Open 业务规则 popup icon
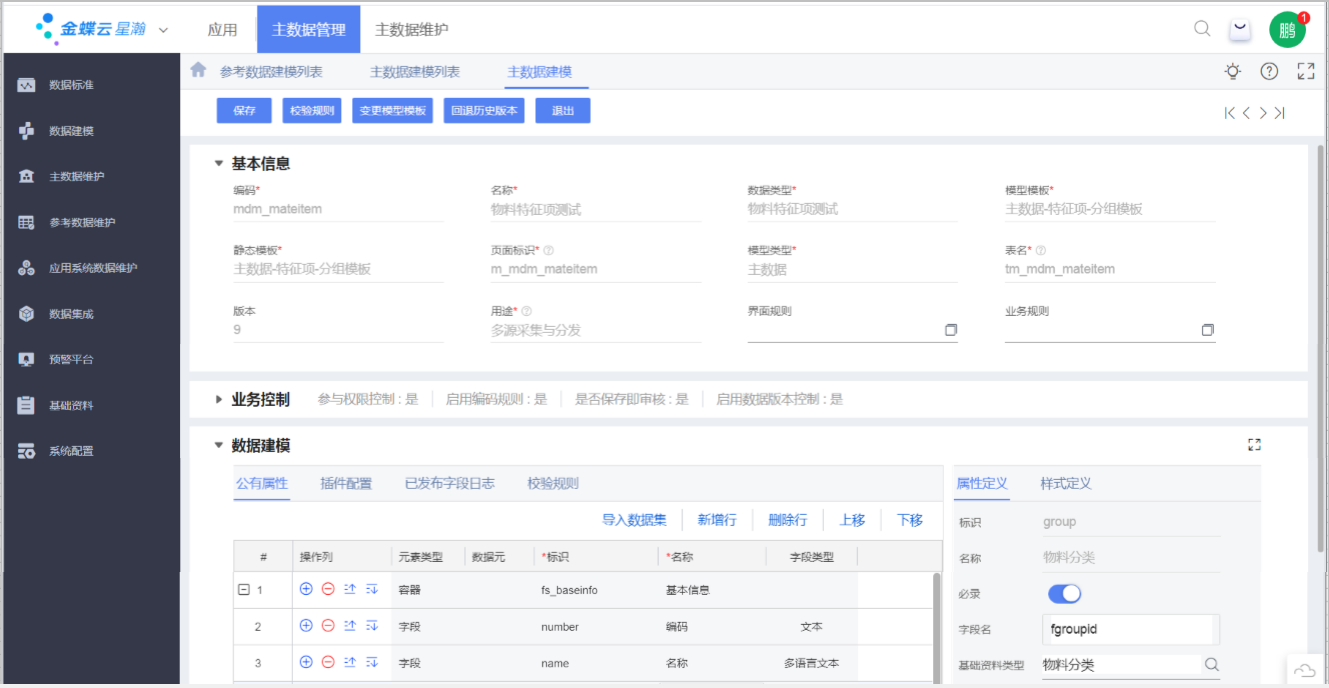 pos(1208,330)
